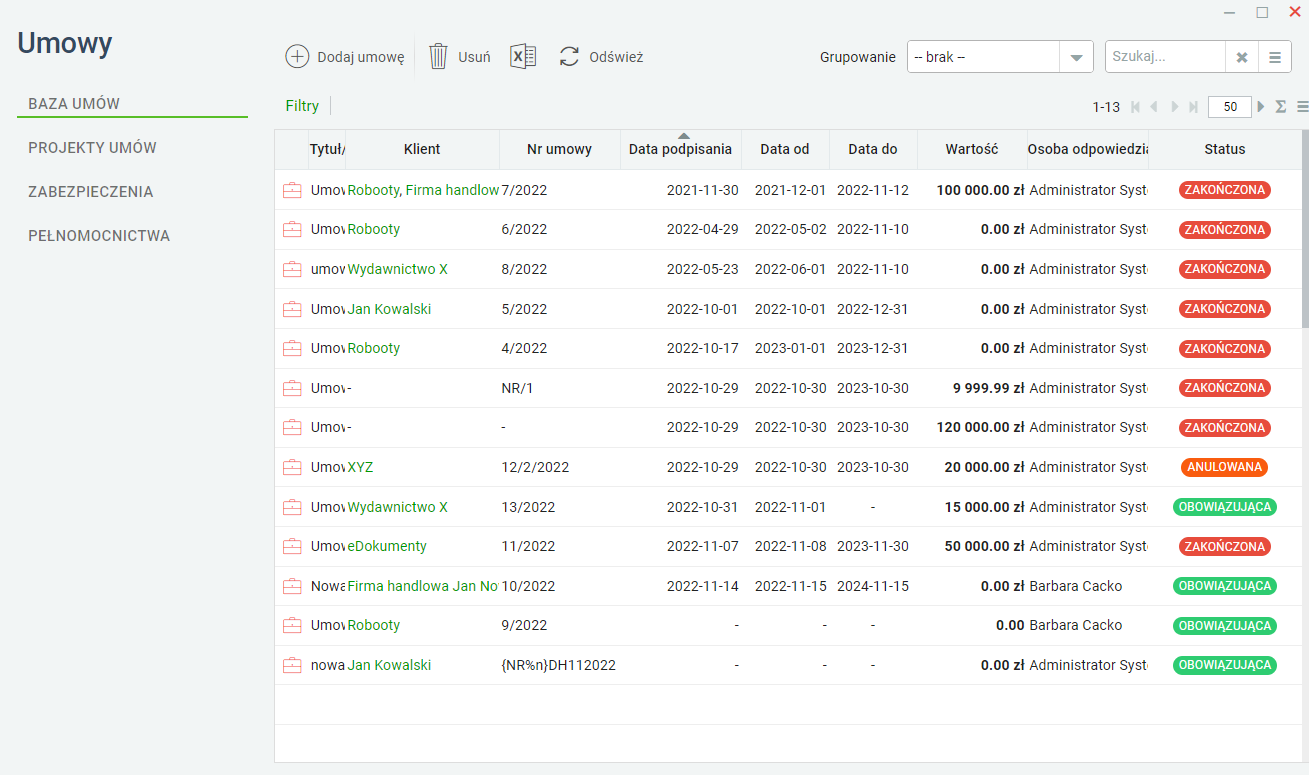1309x775 pixels.
Task: Sort by Data podpisania column header
Action: coord(680,149)
